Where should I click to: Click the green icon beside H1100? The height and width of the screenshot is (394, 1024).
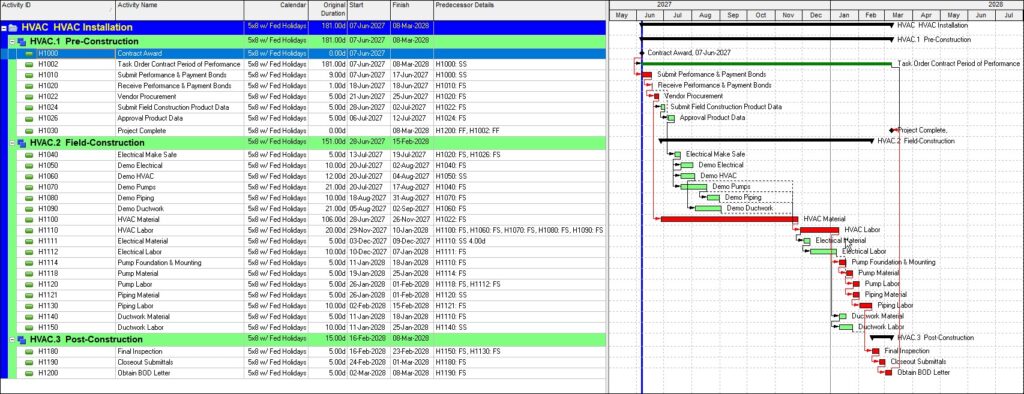pos(29,220)
